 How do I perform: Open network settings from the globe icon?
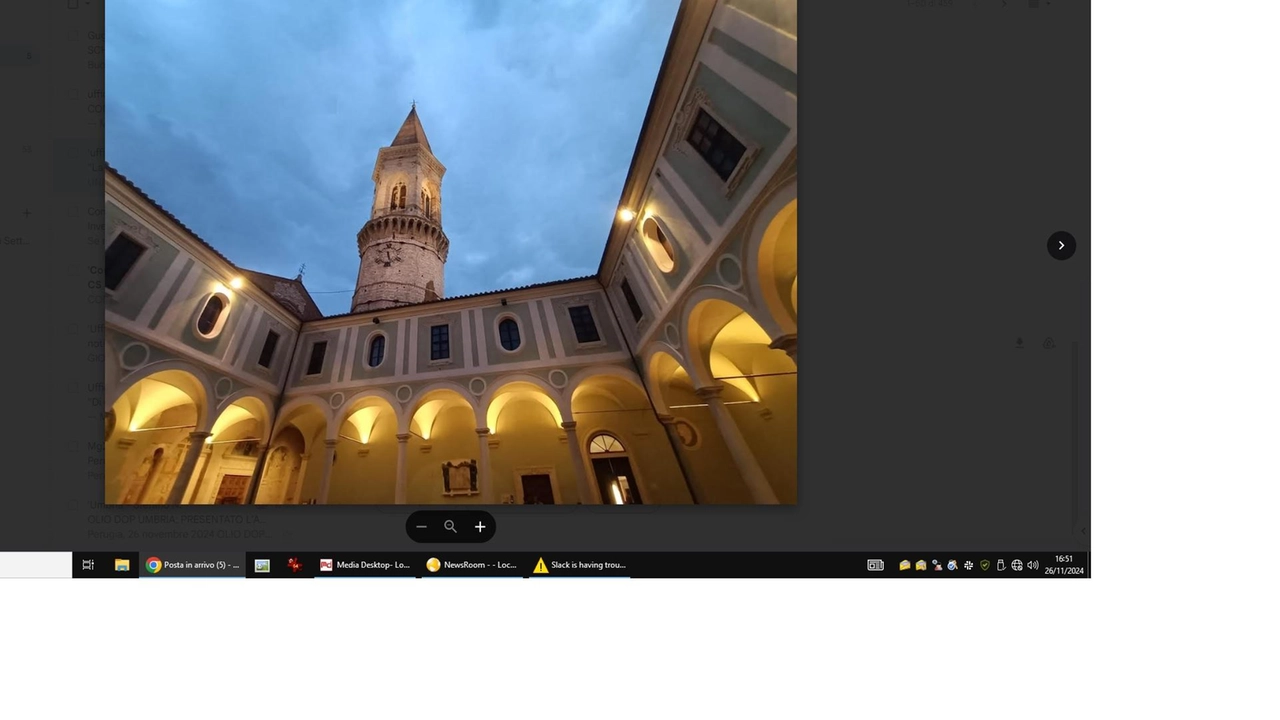[1017, 565]
